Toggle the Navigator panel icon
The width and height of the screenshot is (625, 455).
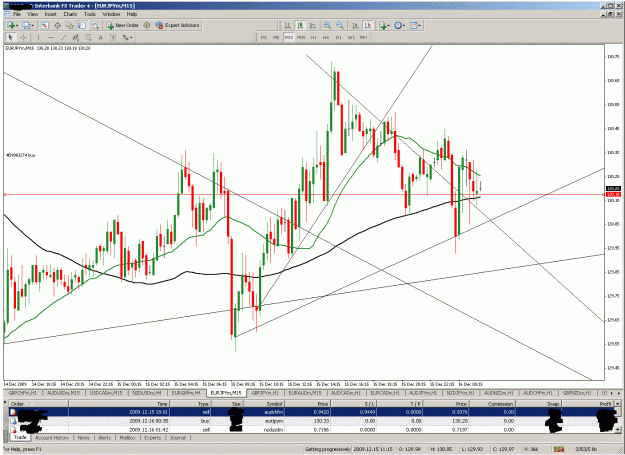(70, 25)
